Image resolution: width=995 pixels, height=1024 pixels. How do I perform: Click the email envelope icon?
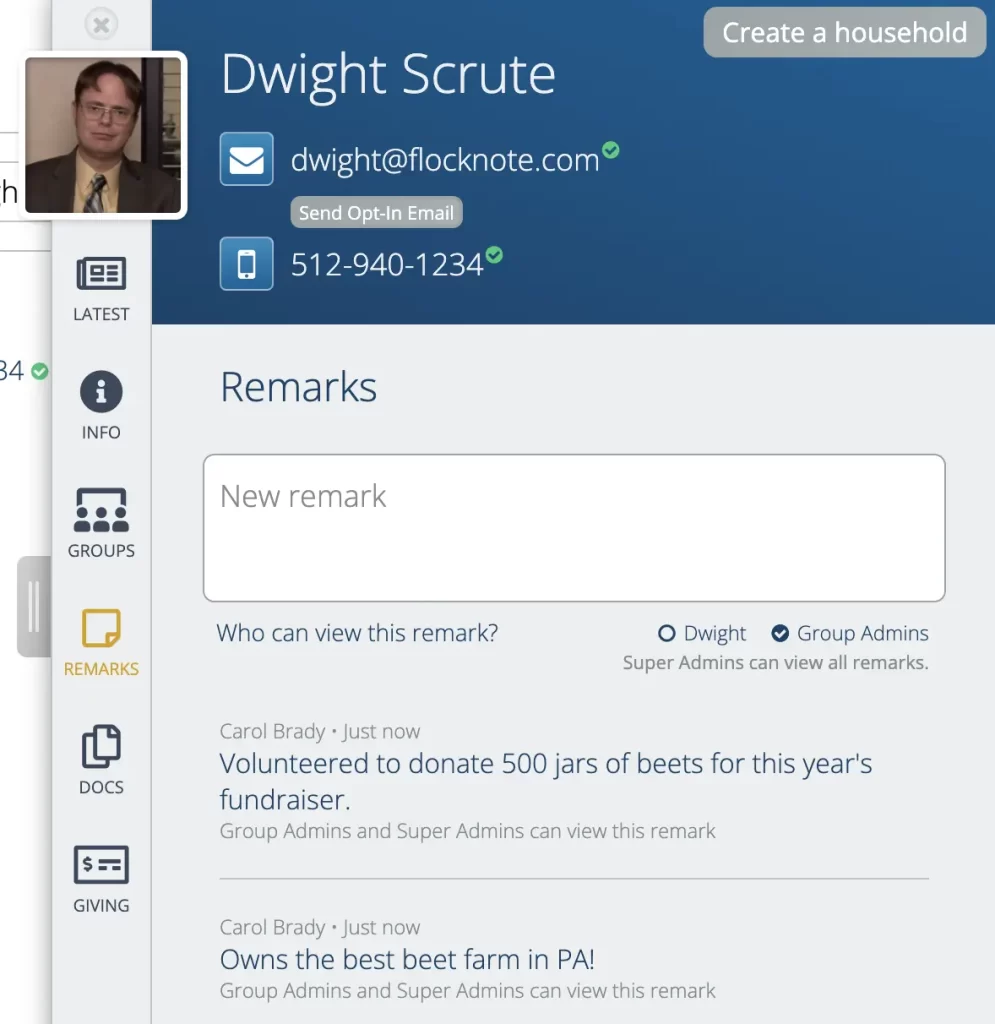245,158
